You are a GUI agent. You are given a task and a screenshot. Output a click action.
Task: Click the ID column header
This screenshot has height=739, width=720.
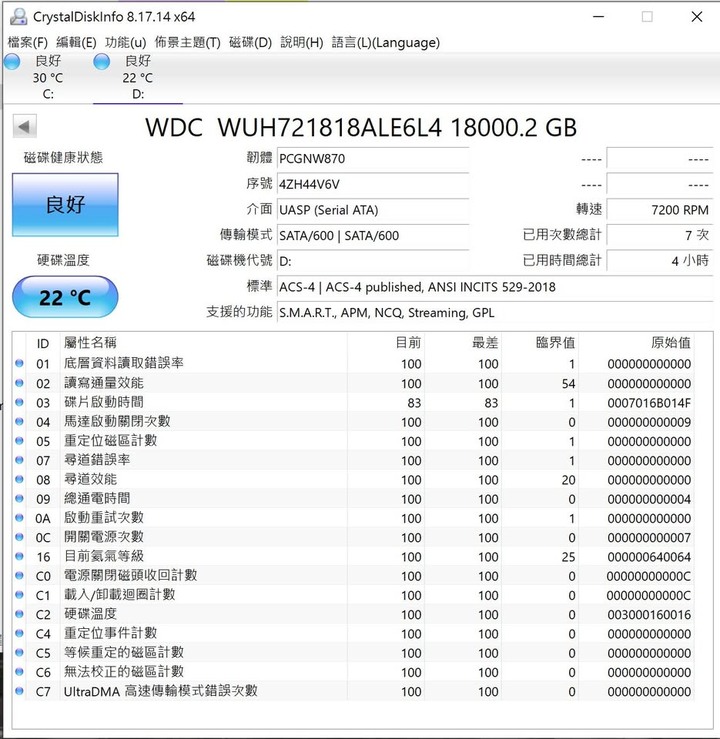(x=43, y=344)
